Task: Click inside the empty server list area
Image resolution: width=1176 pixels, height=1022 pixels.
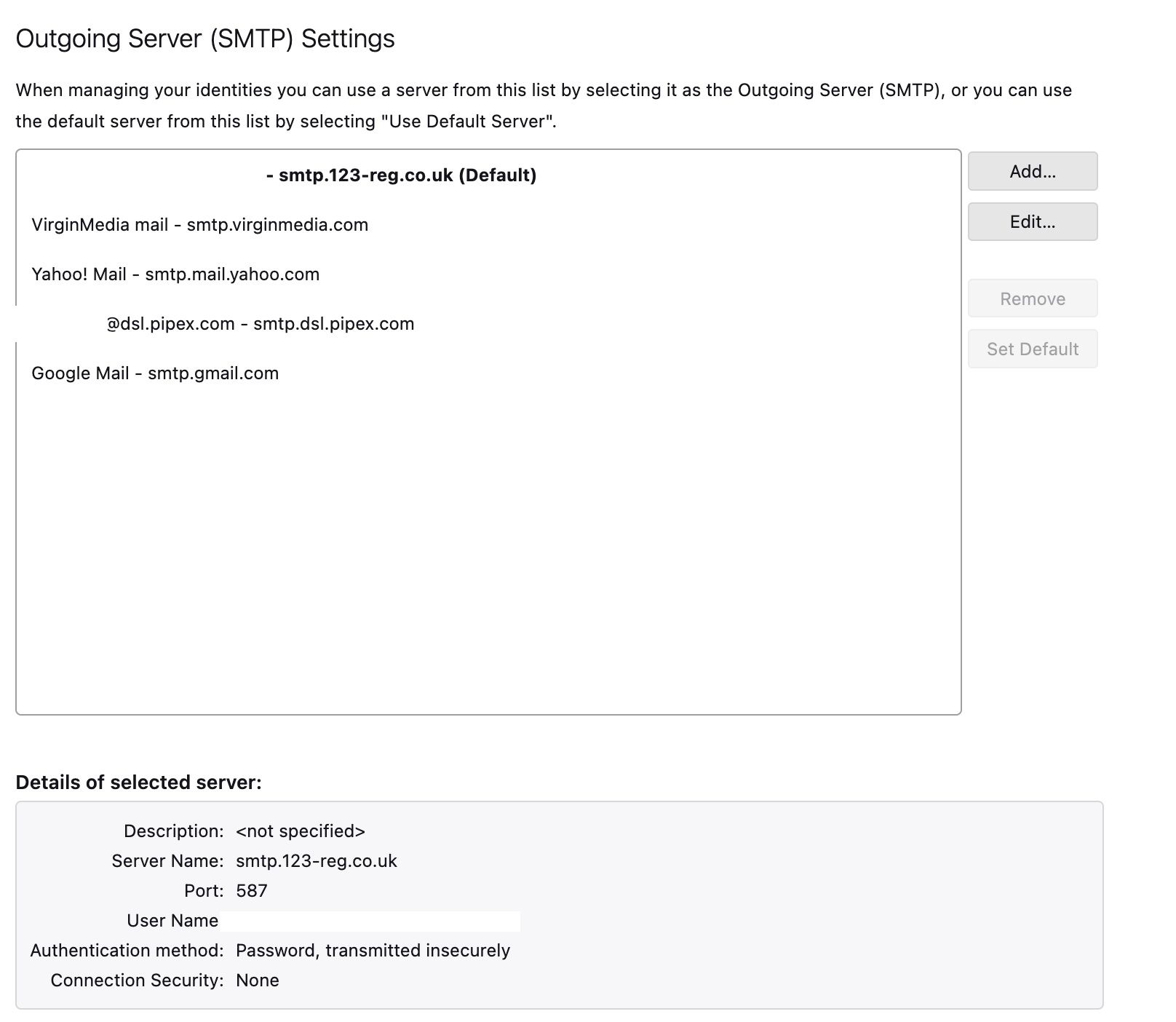Action: coord(488,546)
